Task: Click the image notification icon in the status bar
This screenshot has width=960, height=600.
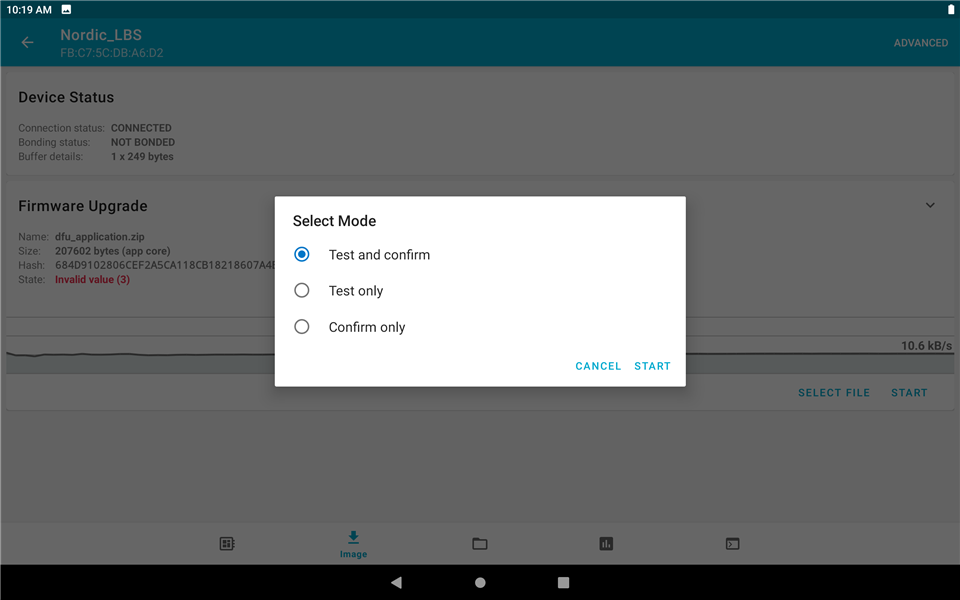Action: (66, 9)
